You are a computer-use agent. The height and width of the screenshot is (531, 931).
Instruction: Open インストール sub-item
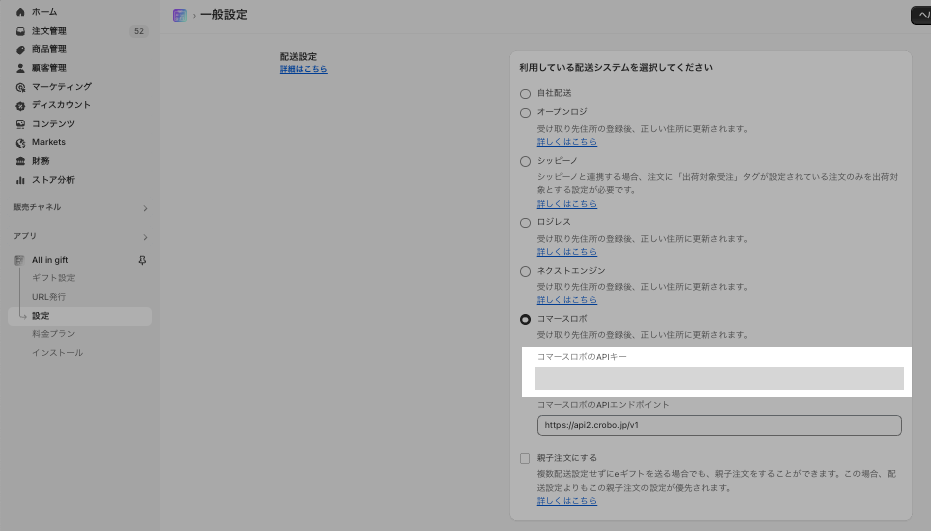tap(58, 353)
